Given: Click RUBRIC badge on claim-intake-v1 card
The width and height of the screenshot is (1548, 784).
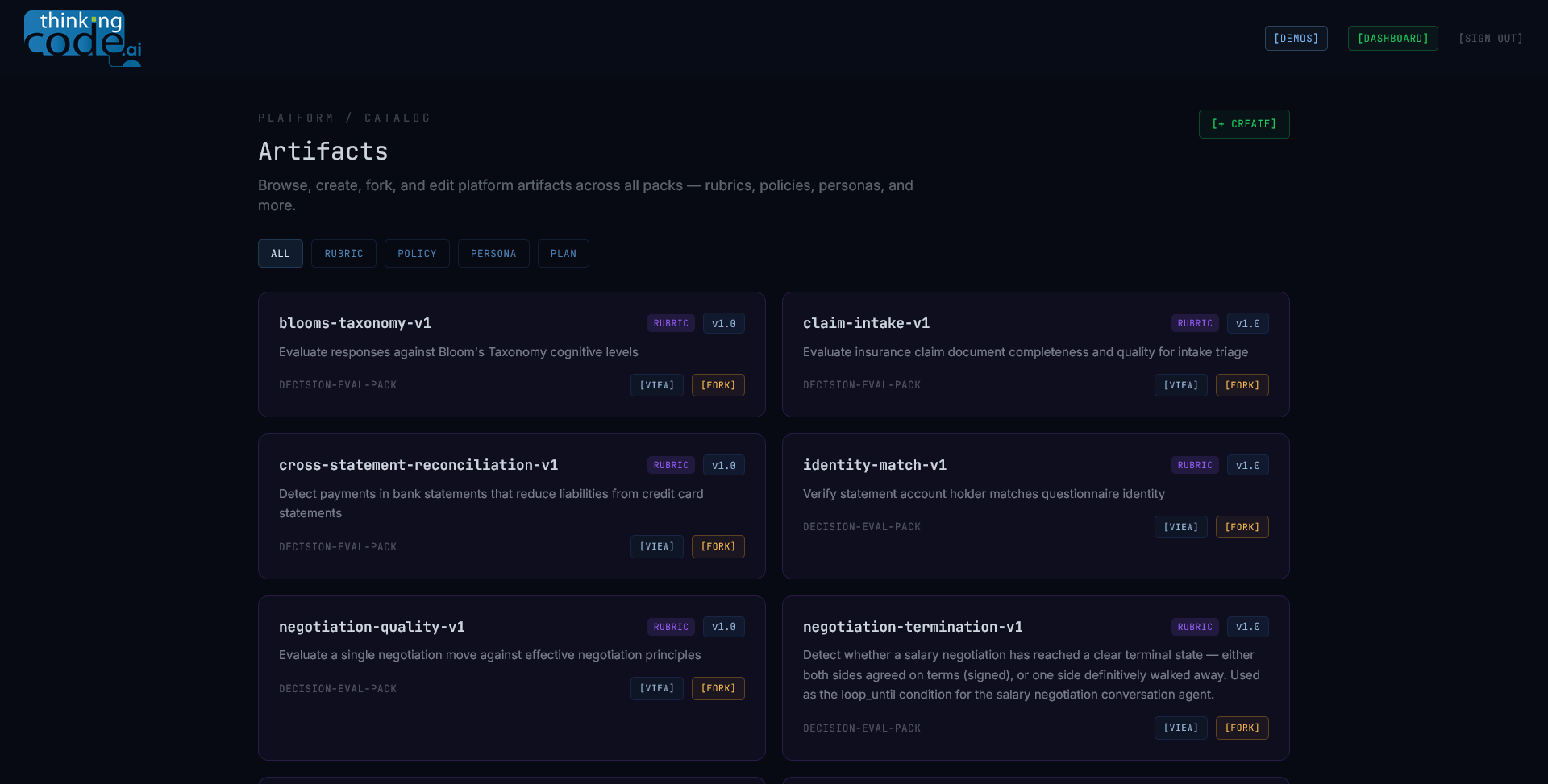Looking at the screenshot, I should [1195, 323].
